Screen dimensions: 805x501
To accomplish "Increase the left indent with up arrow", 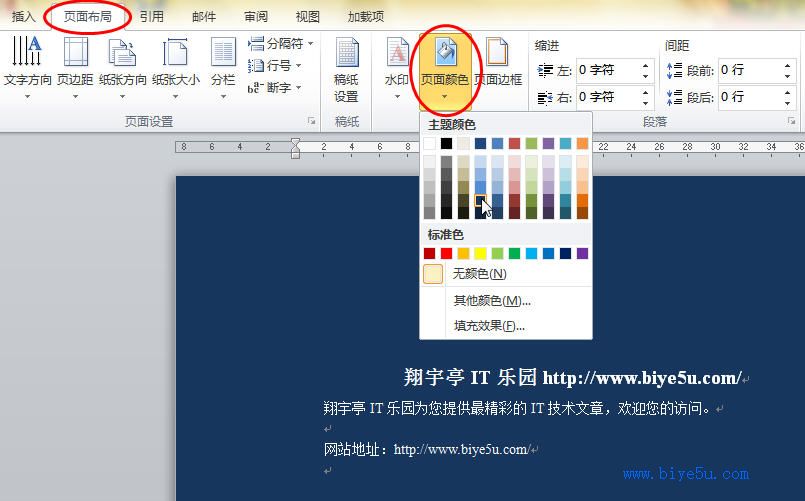I will pyautogui.click(x=645, y=65).
